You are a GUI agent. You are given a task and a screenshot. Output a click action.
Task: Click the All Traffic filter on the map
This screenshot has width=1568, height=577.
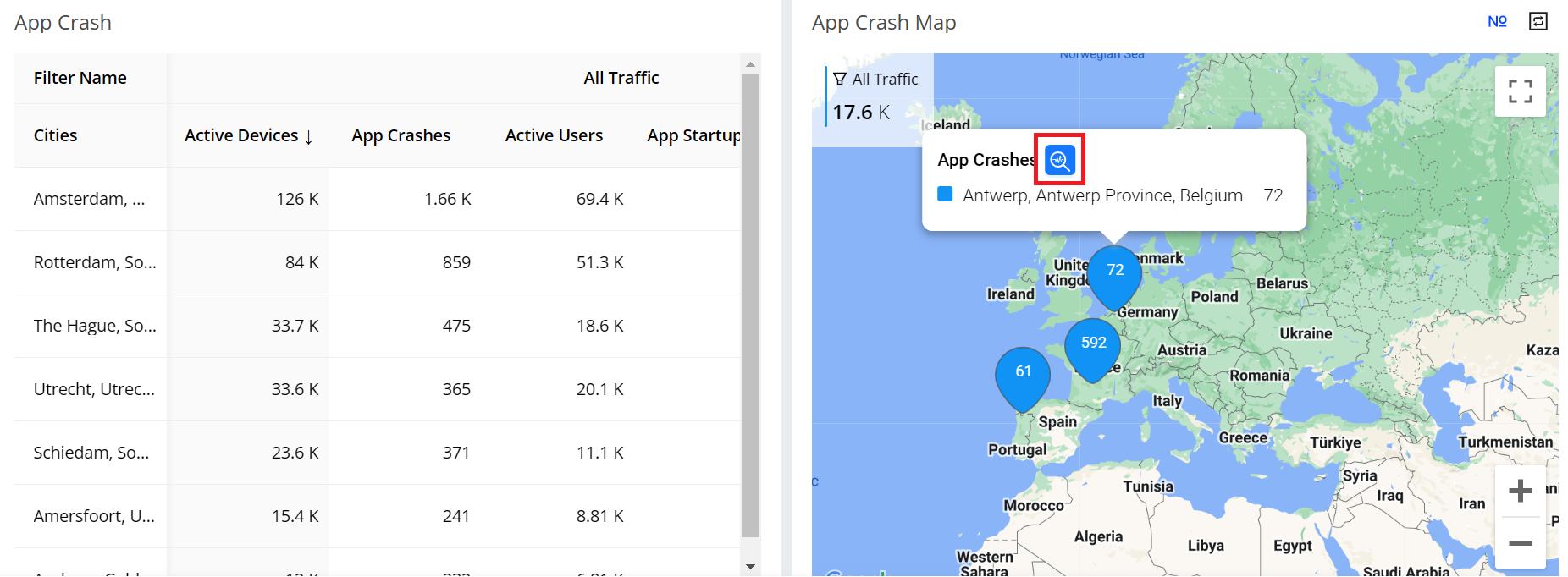[876, 80]
